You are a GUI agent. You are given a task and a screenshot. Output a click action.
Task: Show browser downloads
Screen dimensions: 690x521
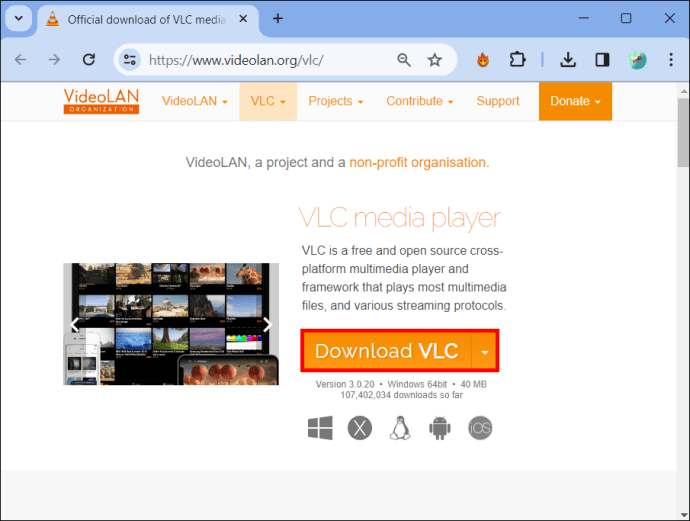(x=568, y=59)
